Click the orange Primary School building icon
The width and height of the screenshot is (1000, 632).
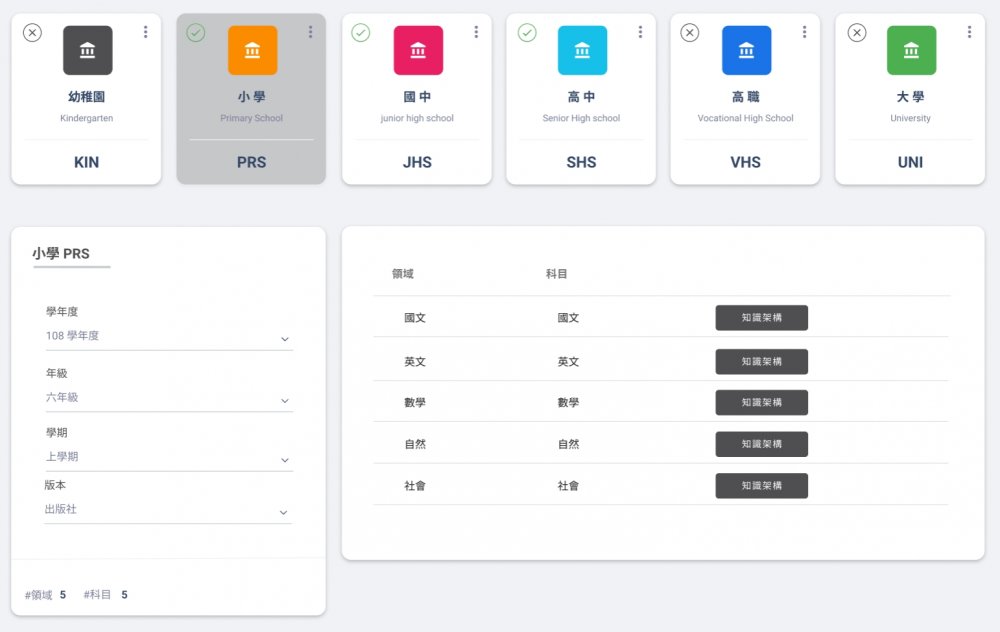[252, 50]
